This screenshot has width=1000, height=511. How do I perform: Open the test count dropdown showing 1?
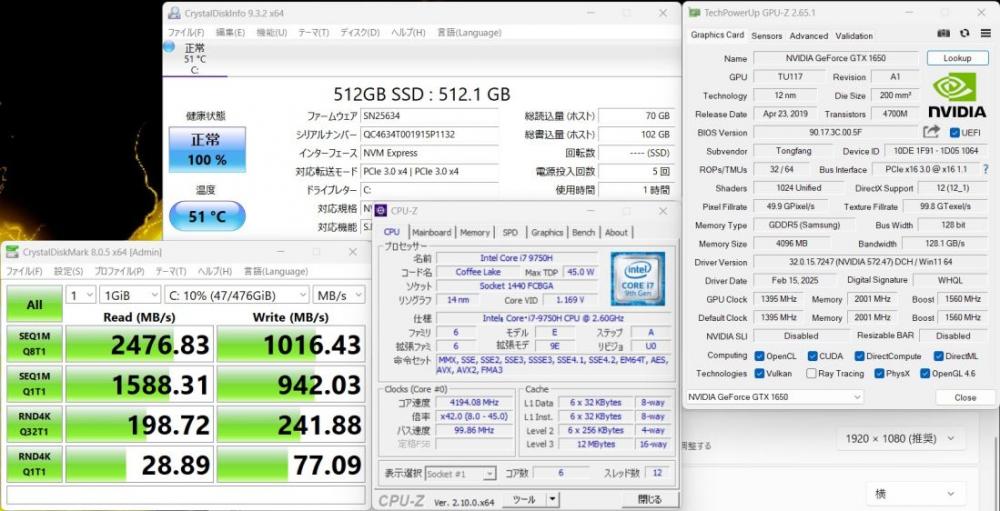(80, 295)
